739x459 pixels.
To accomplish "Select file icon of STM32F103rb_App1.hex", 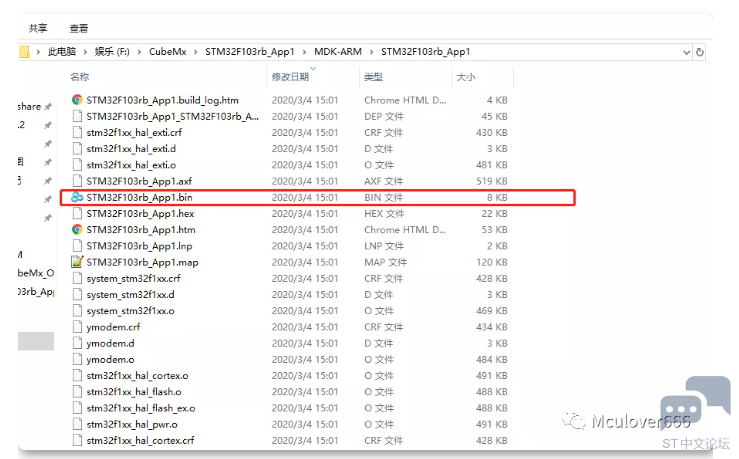I will click(77, 213).
